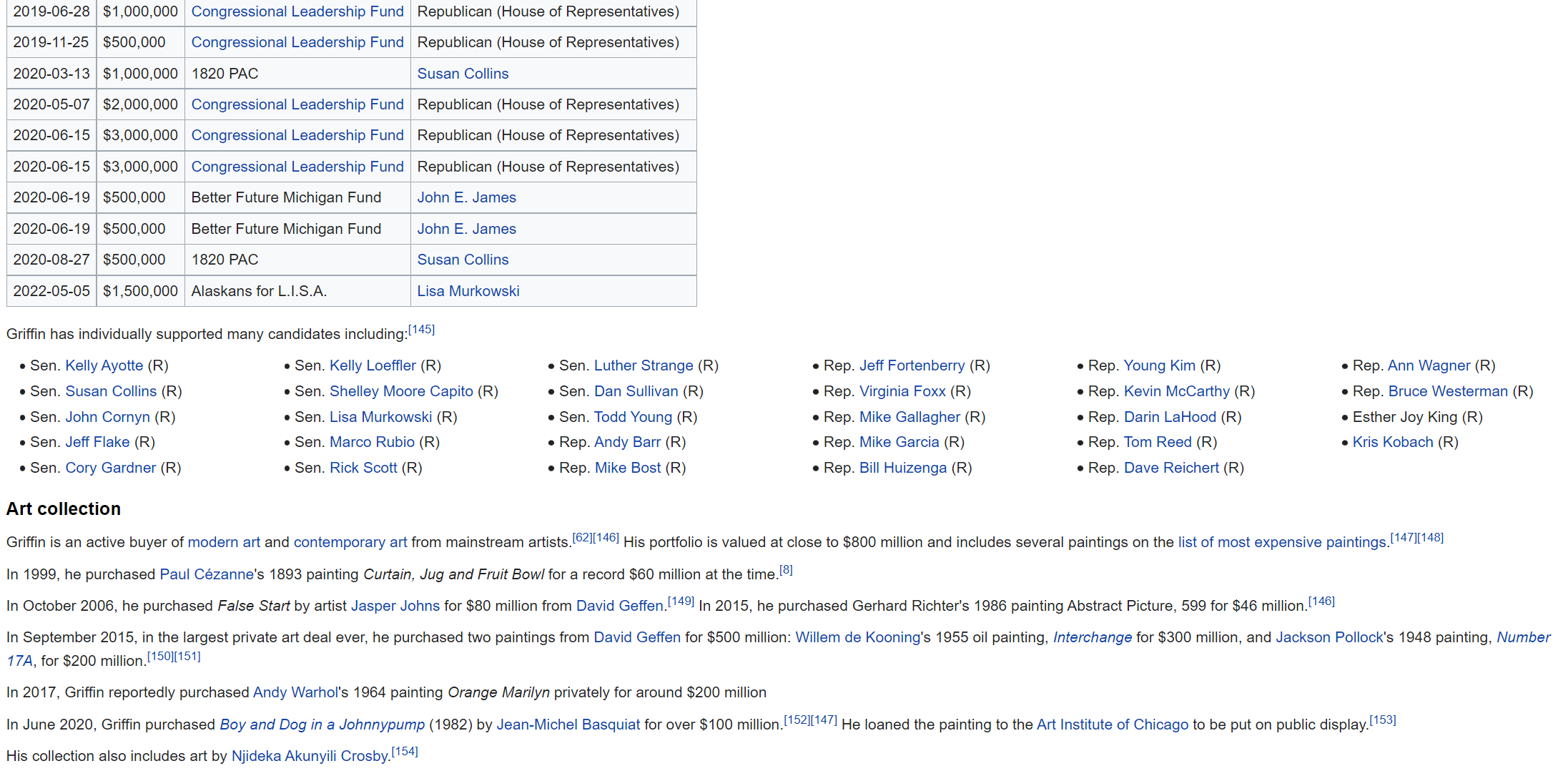This screenshot has height=771, width=1568.
Task: Open Tom Reed link
Action: click(1158, 442)
